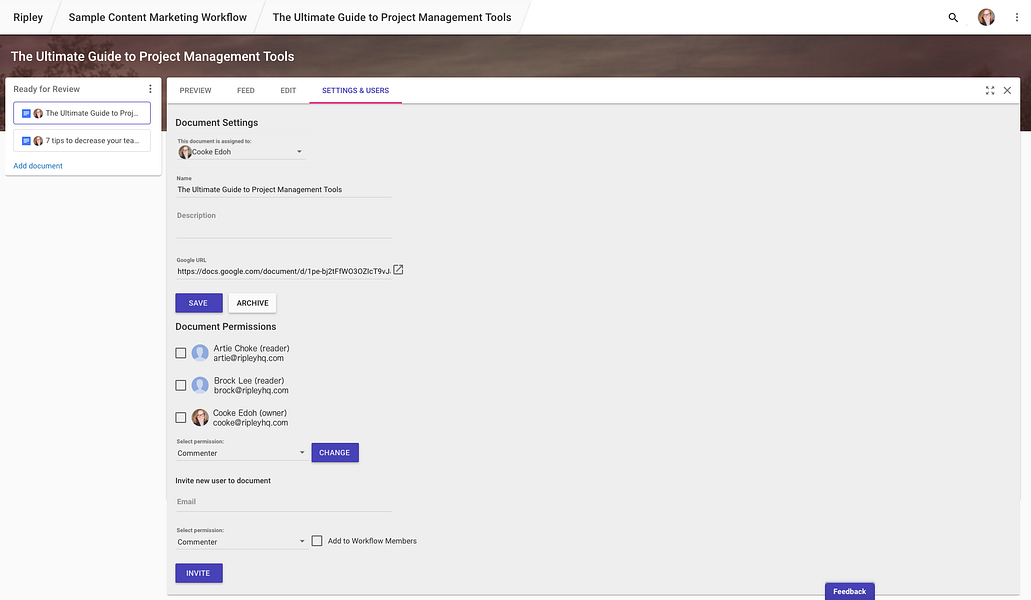Click the Document Settings heading

pos(216,123)
